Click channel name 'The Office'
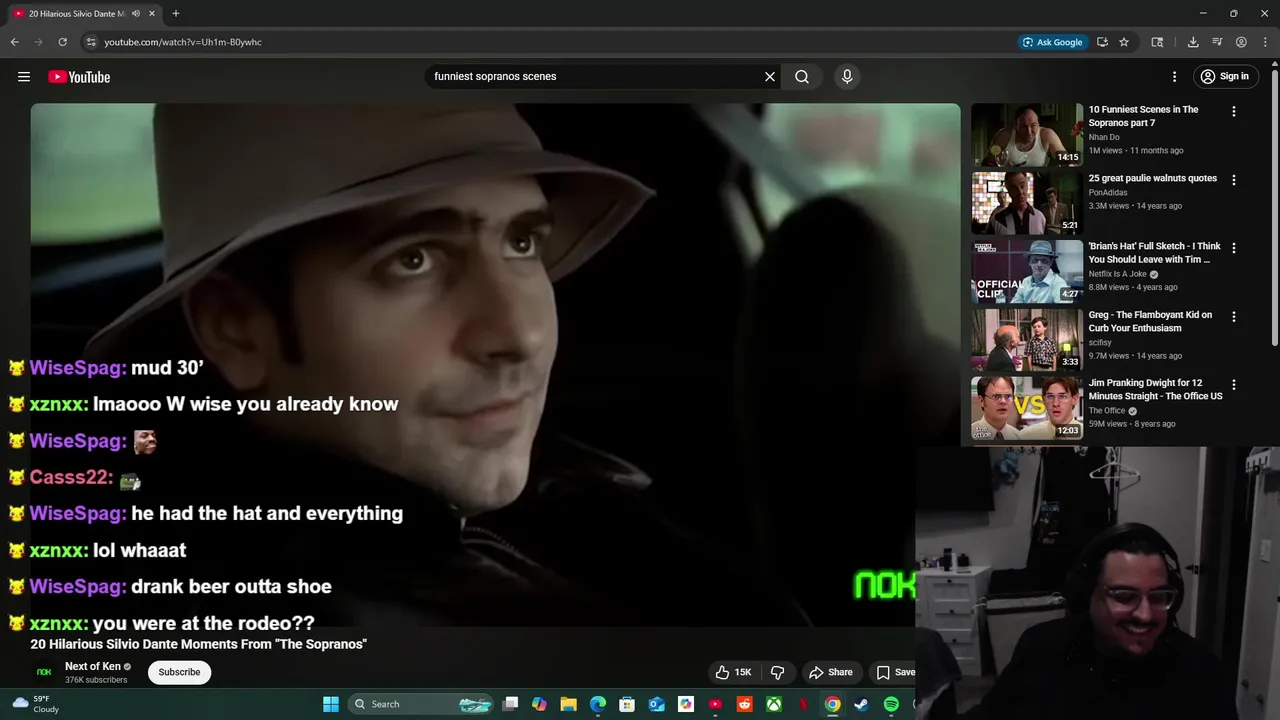The image size is (1280, 720). (1107, 411)
